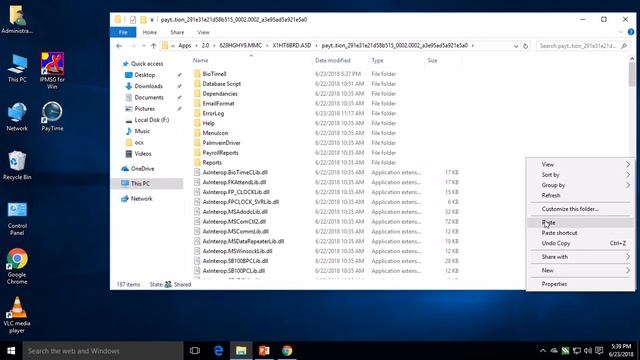The width and height of the screenshot is (640, 360).
Task: Select Customize this folder menu entry
Action: click(x=580, y=209)
